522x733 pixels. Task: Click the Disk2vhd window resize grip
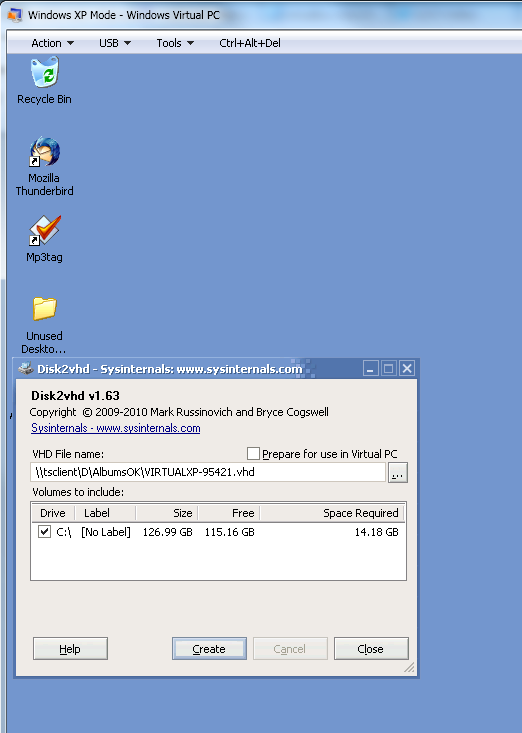(x=409, y=668)
